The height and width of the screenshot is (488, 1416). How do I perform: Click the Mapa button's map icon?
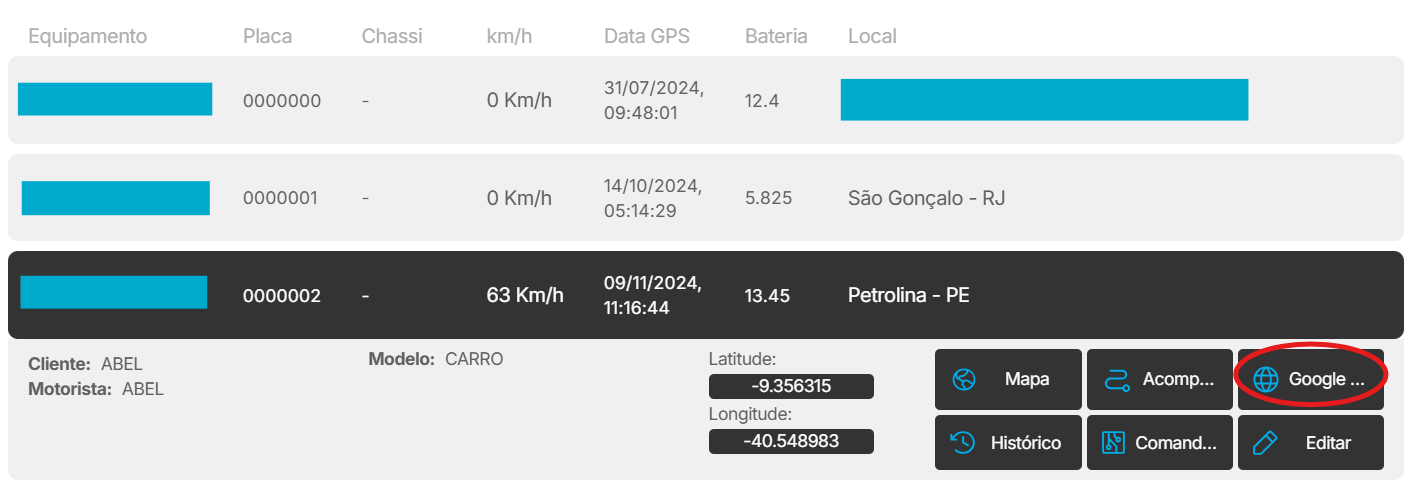964,380
